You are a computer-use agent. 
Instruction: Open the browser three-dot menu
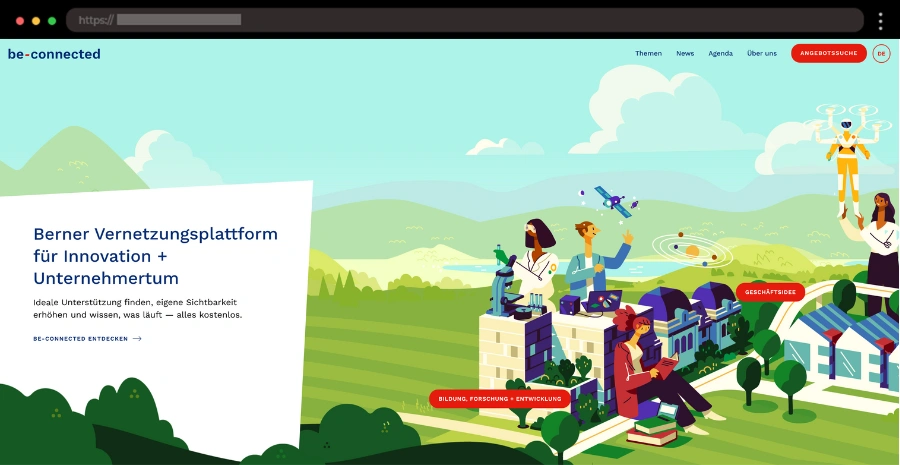pos(880,20)
